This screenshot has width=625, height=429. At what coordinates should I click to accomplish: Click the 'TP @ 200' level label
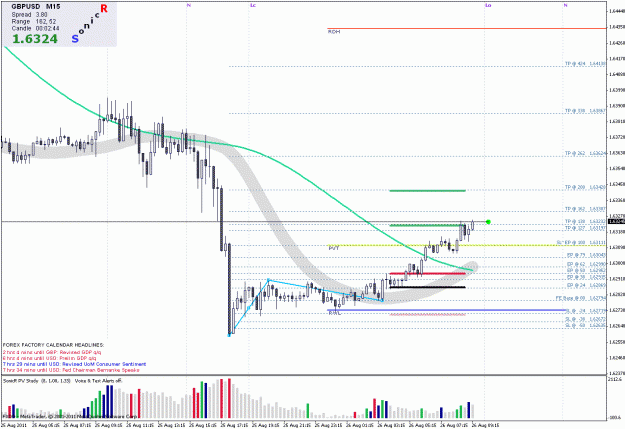585,187
